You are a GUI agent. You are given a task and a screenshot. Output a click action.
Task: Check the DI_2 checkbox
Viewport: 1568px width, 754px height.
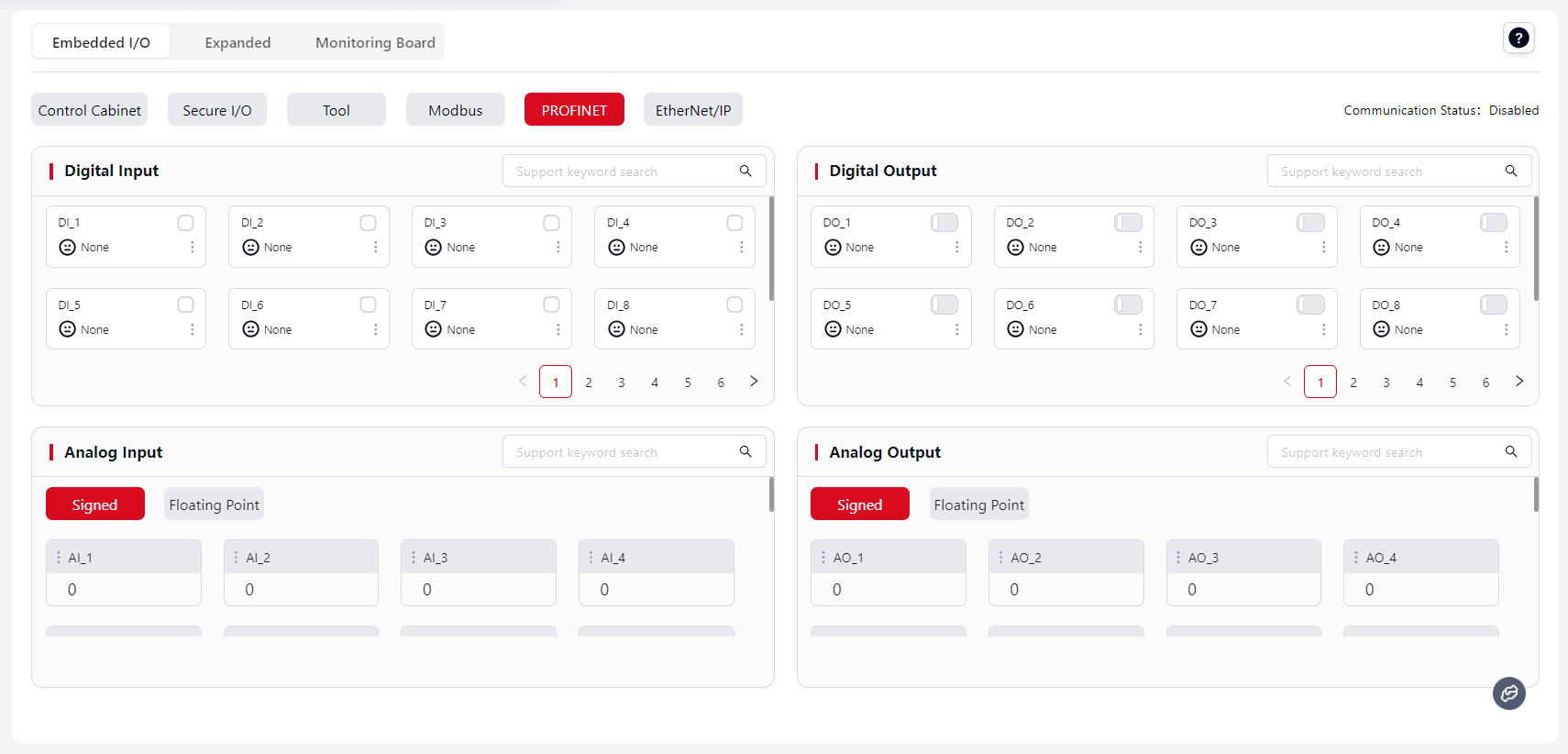click(x=368, y=223)
